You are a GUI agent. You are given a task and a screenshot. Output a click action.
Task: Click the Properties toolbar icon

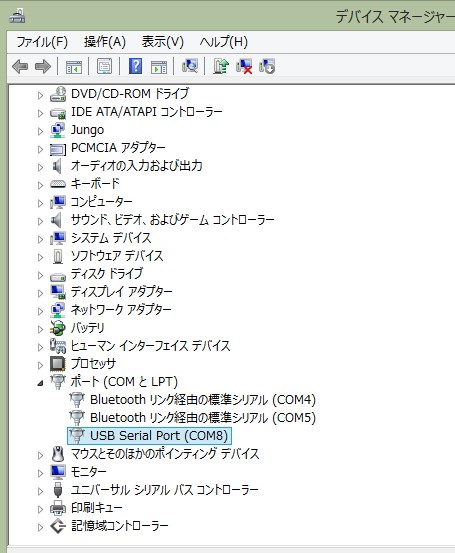coord(104,66)
